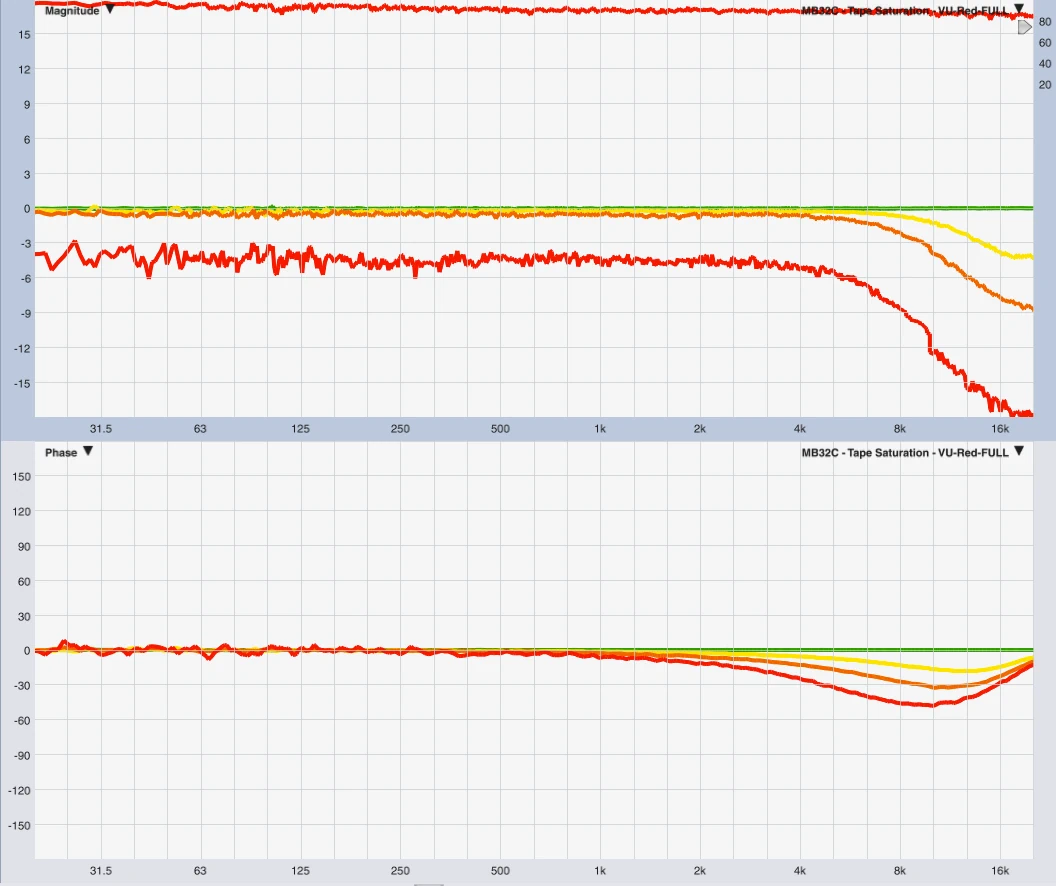Click the 80 mark on coherence scale
Screen dimensions: 1056x886
click(x=1045, y=21)
